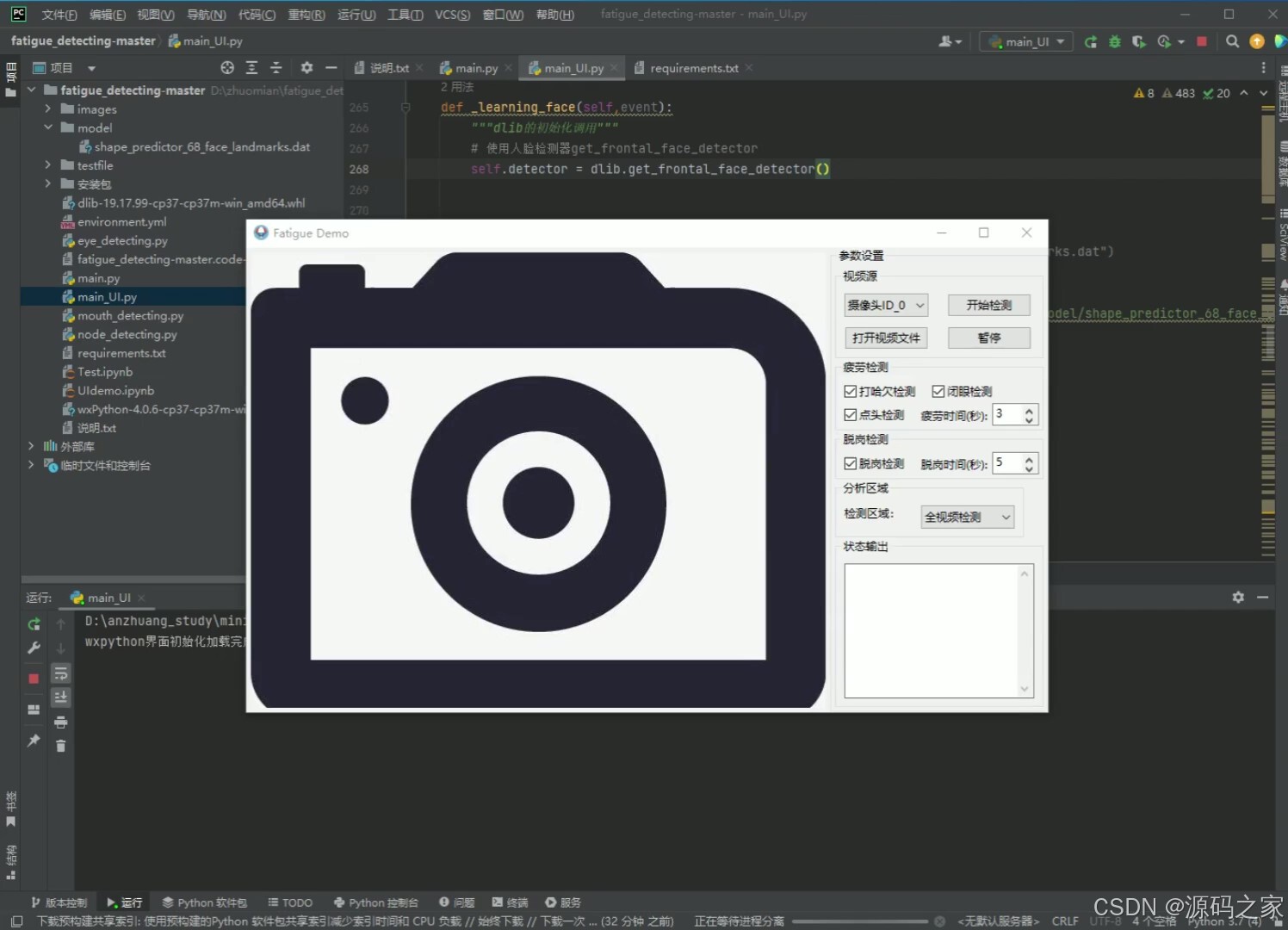Click inside the 状态输出 text area
The image size is (1288, 930).
931,630
